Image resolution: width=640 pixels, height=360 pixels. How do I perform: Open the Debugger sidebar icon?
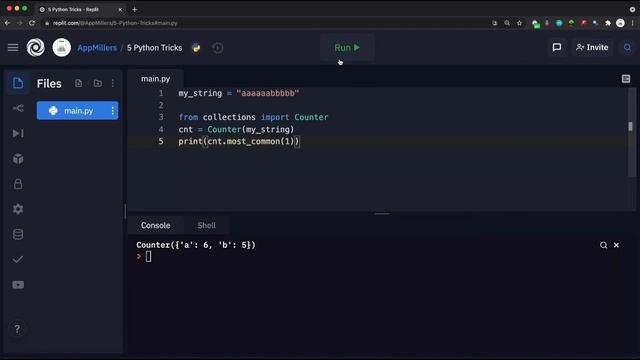click(18, 133)
